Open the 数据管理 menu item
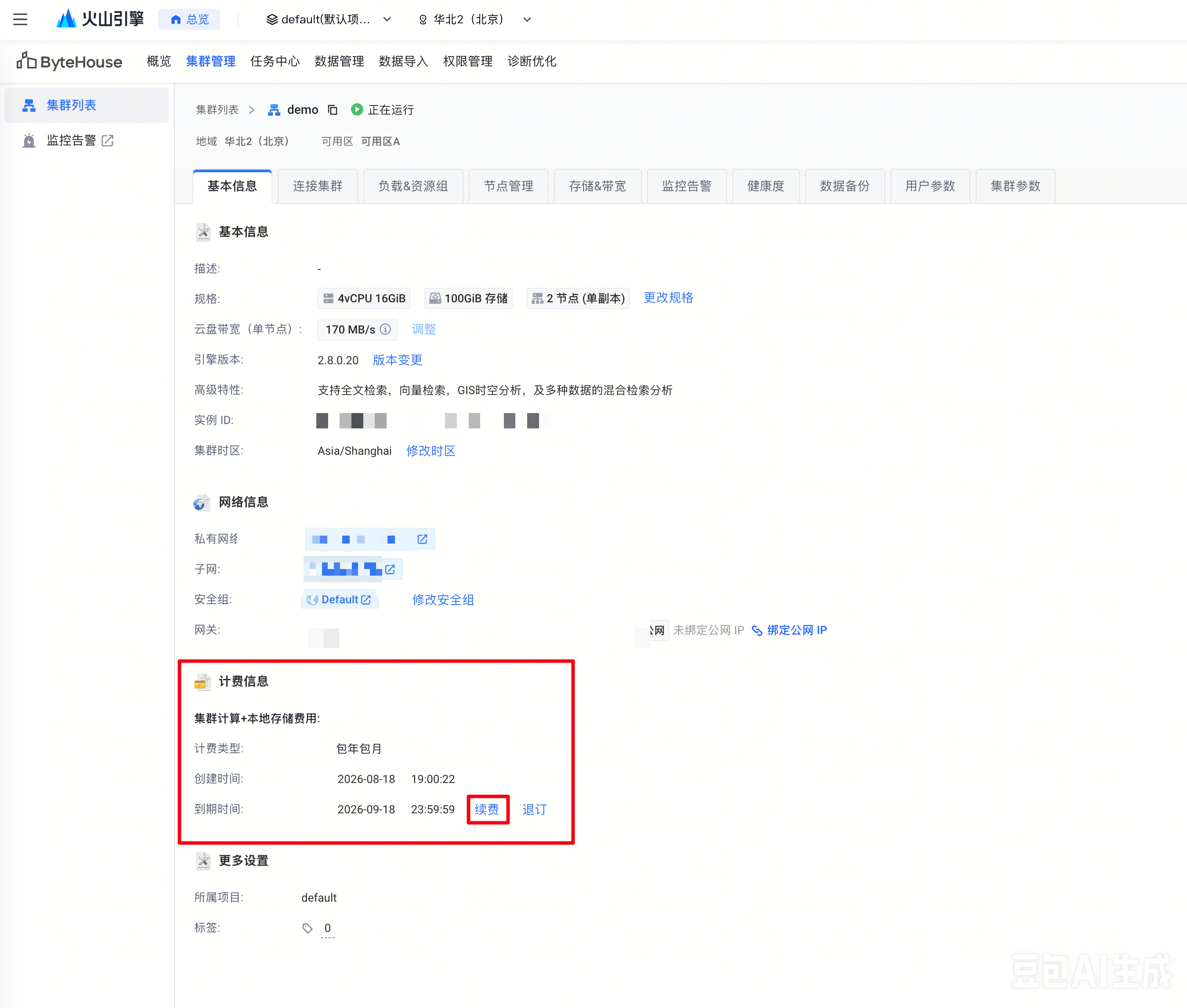This screenshot has height=1008, width=1187. 339,61
